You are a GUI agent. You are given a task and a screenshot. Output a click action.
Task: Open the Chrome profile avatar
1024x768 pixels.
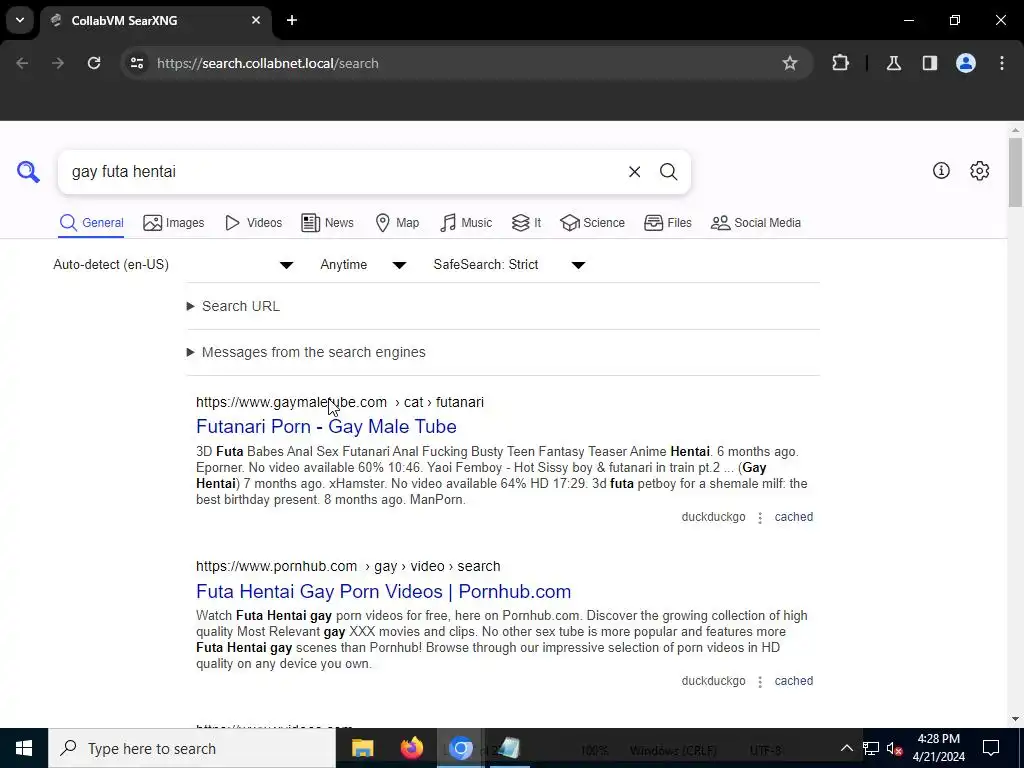(966, 63)
